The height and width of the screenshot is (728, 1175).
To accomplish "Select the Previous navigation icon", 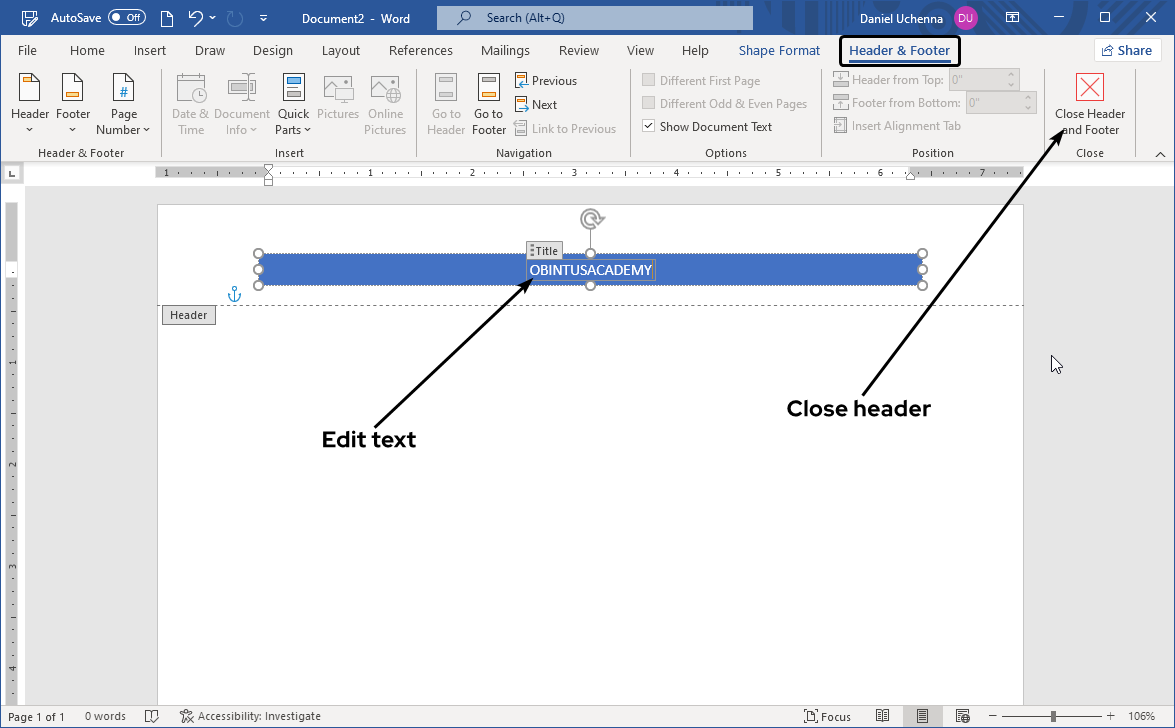I will [522, 81].
